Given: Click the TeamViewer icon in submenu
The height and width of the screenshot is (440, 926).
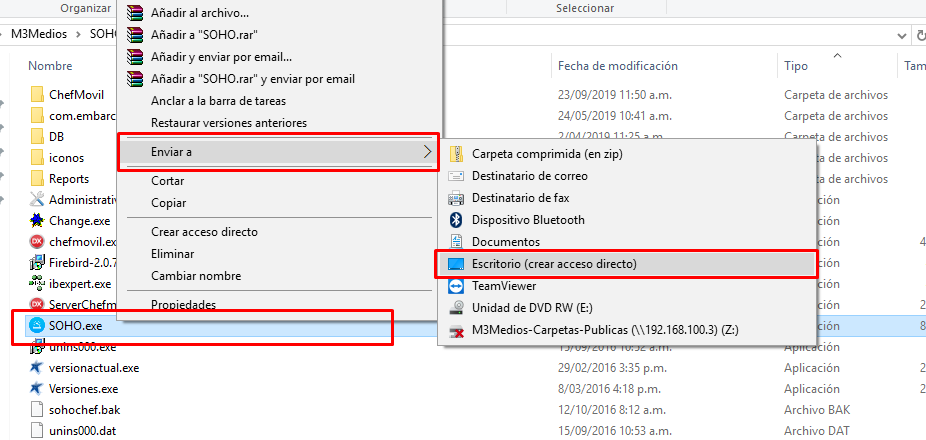Looking at the screenshot, I should point(457,286).
